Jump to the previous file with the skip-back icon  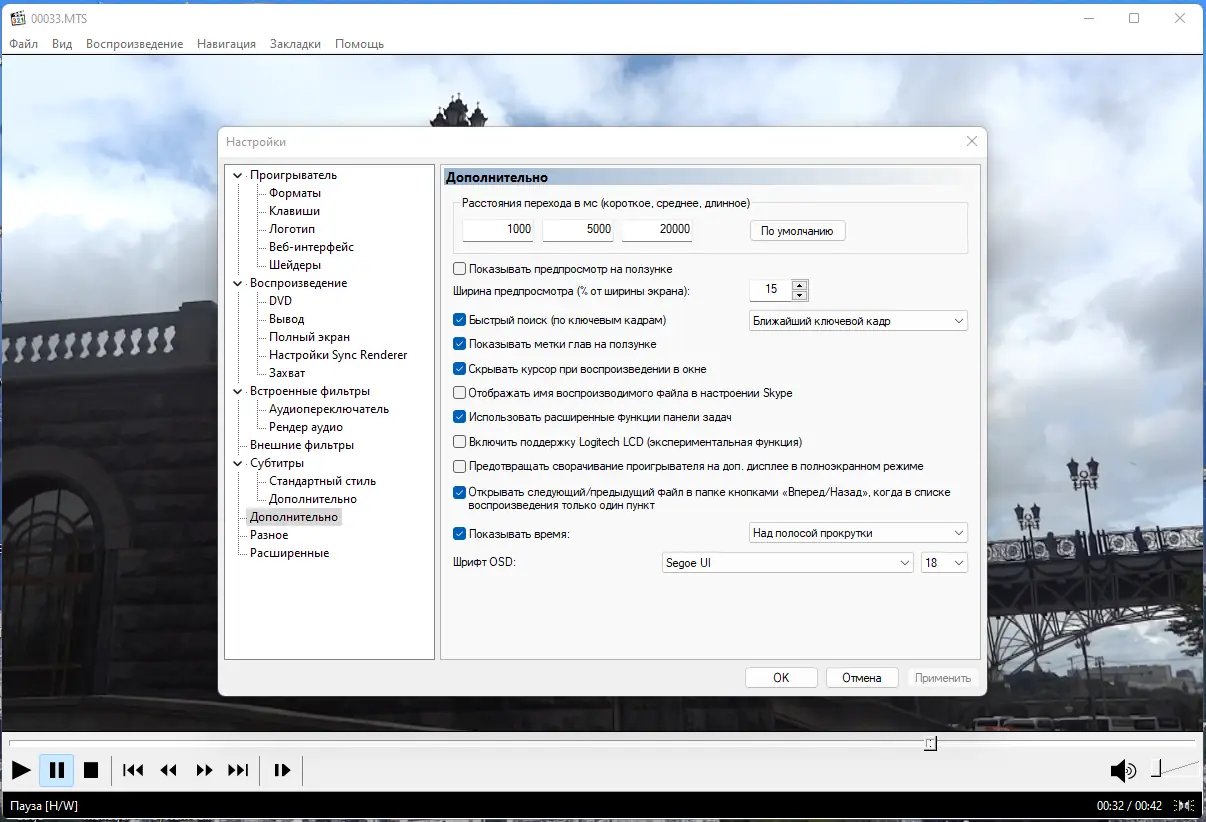point(133,770)
